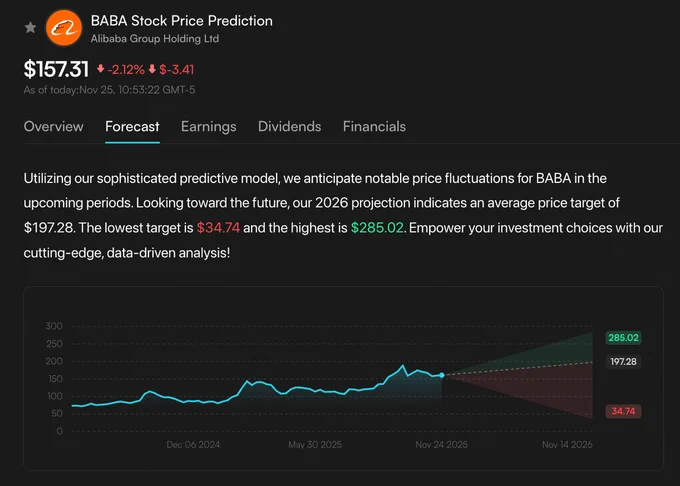Click the red down arrow beside -2.12%

[x=101, y=68]
